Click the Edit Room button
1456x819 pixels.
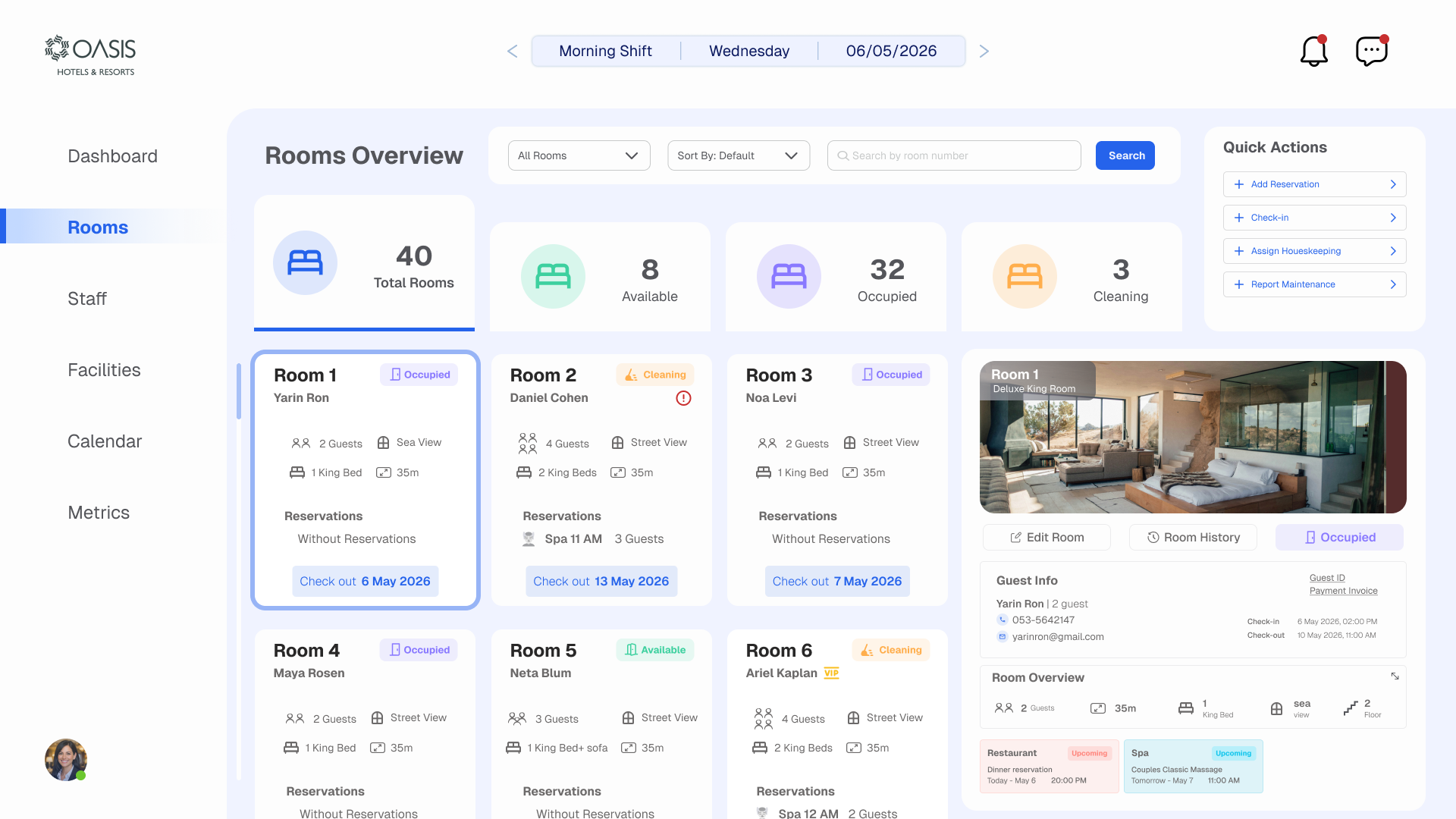click(x=1046, y=537)
